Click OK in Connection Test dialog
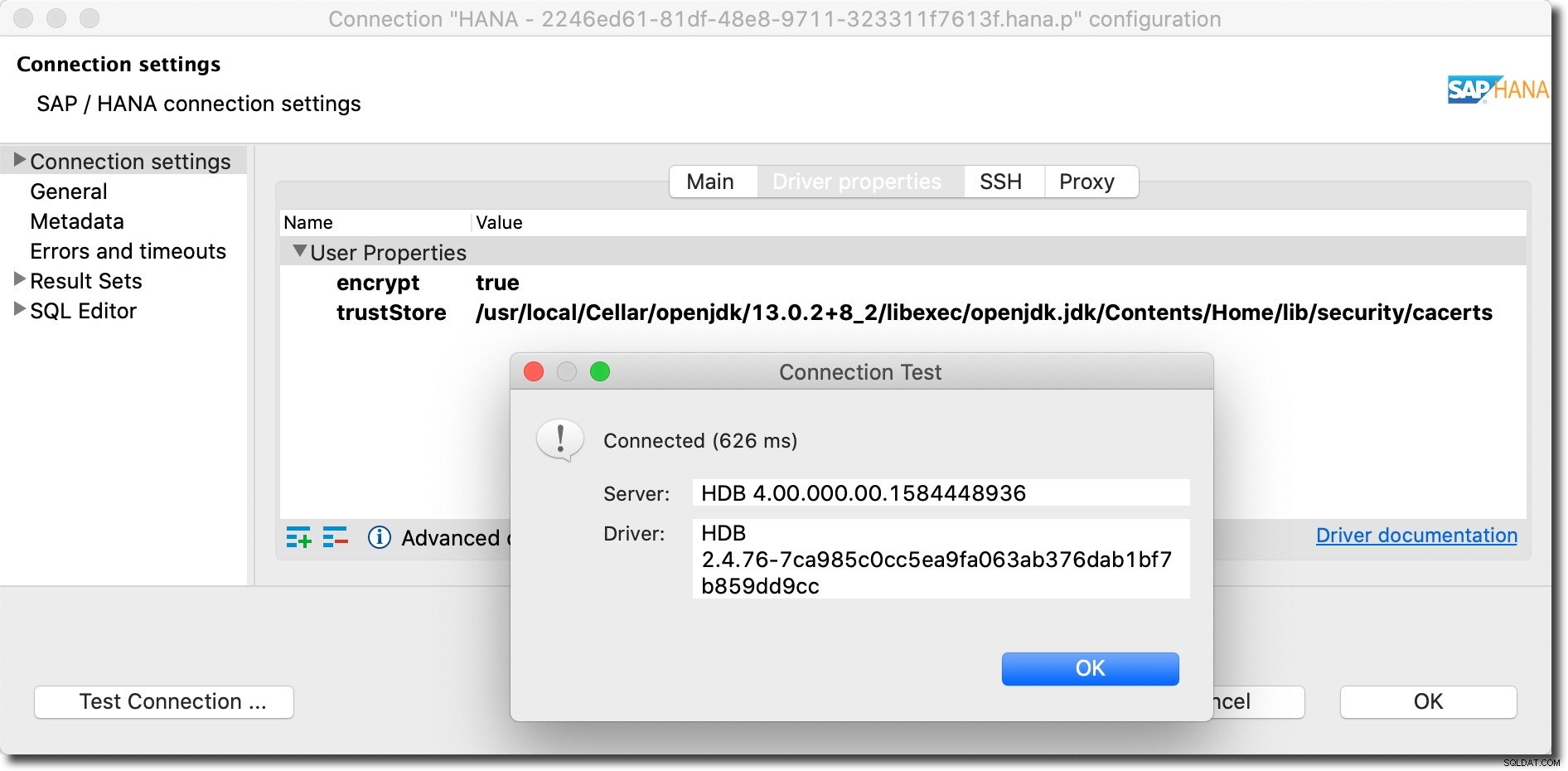Image resolution: width=1568 pixels, height=771 pixels. (1091, 669)
